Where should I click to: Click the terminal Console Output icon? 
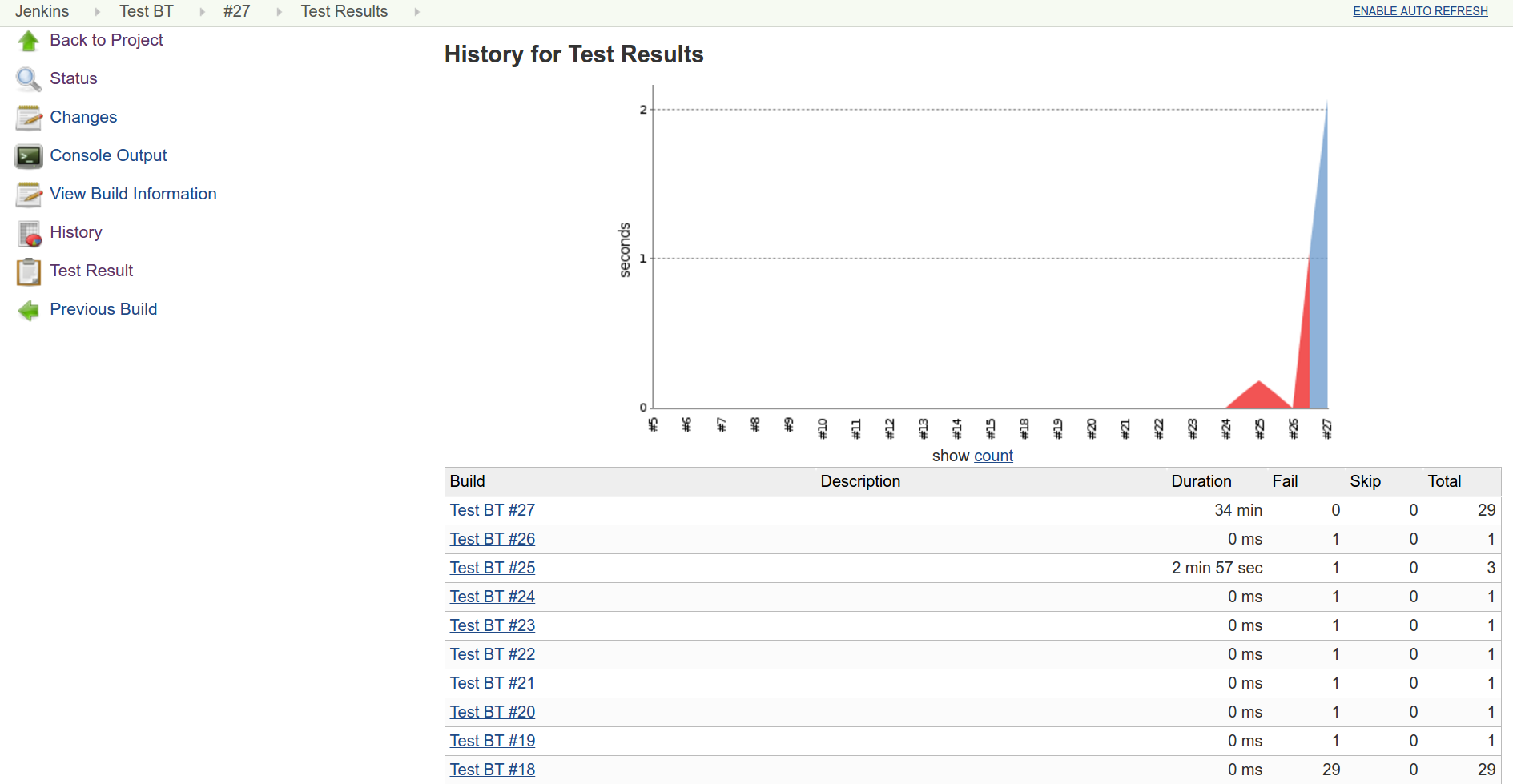coord(28,155)
